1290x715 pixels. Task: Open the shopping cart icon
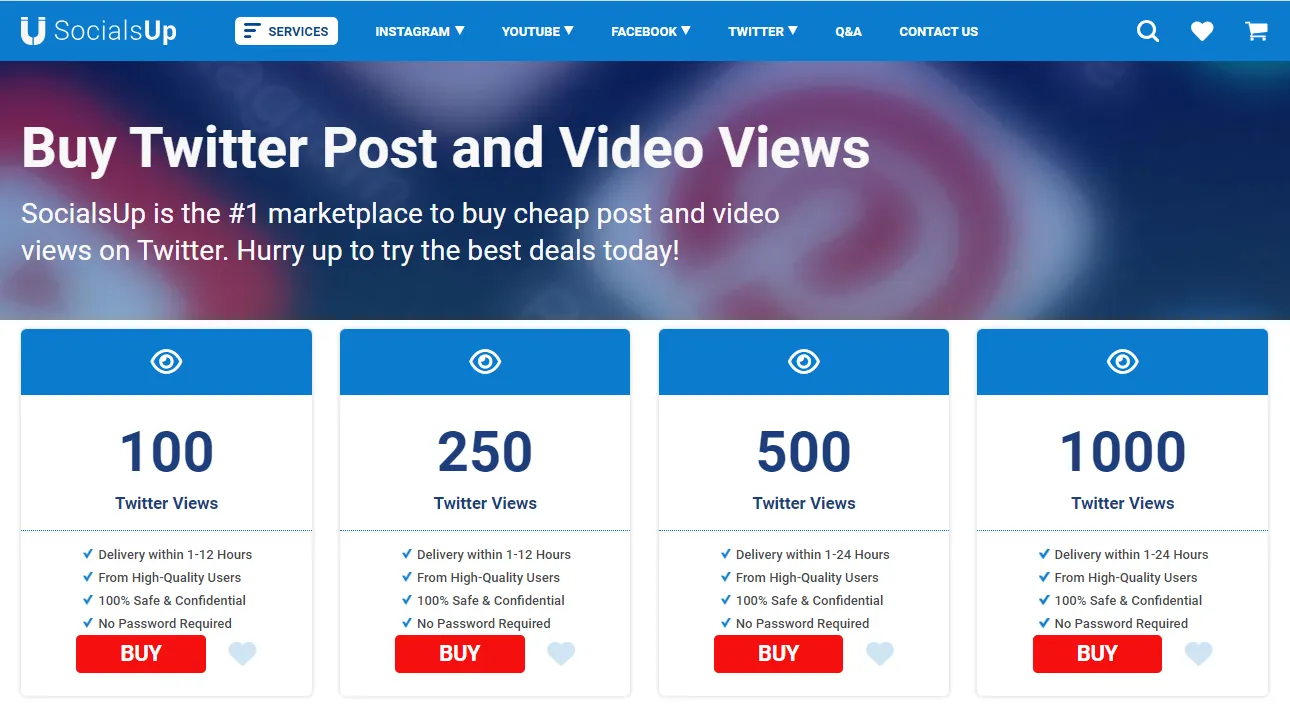(1256, 31)
